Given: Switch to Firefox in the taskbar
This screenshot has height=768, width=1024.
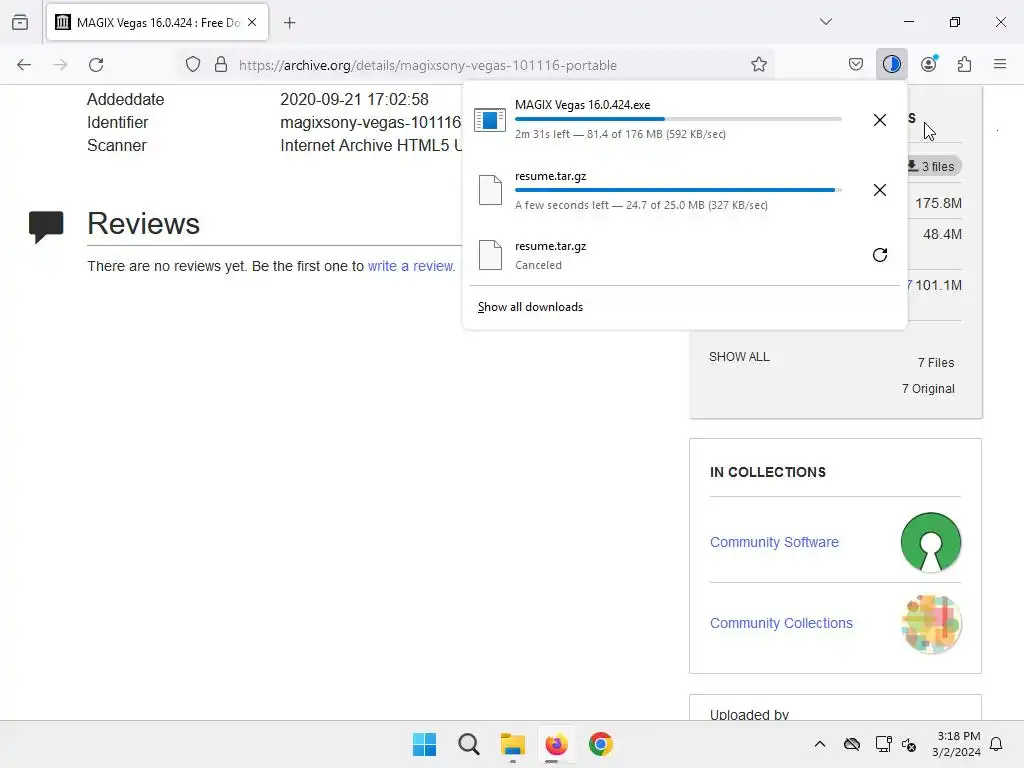Looking at the screenshot, I should pyautogui.click(x=556, y=744).
